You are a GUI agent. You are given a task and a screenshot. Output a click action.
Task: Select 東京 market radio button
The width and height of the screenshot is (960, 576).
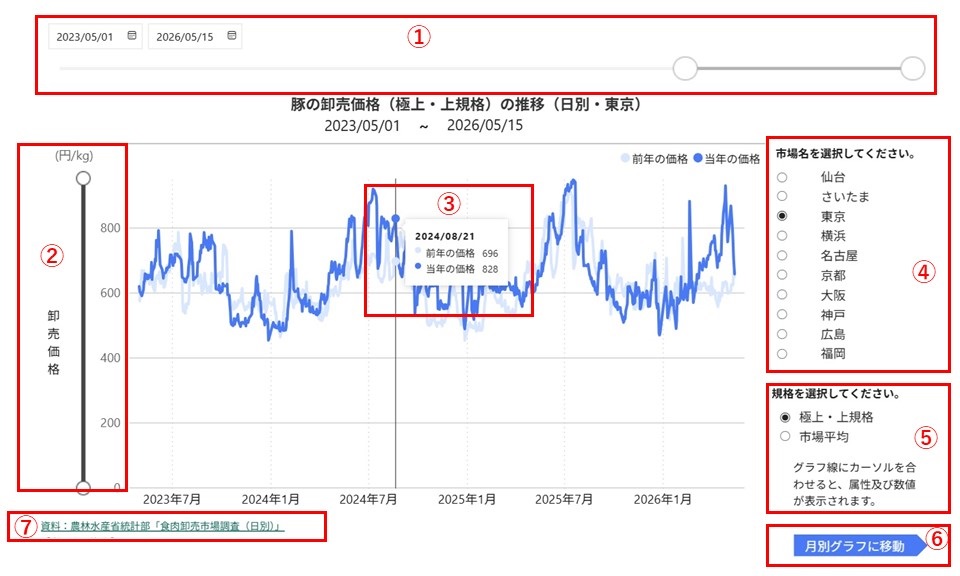782,216
